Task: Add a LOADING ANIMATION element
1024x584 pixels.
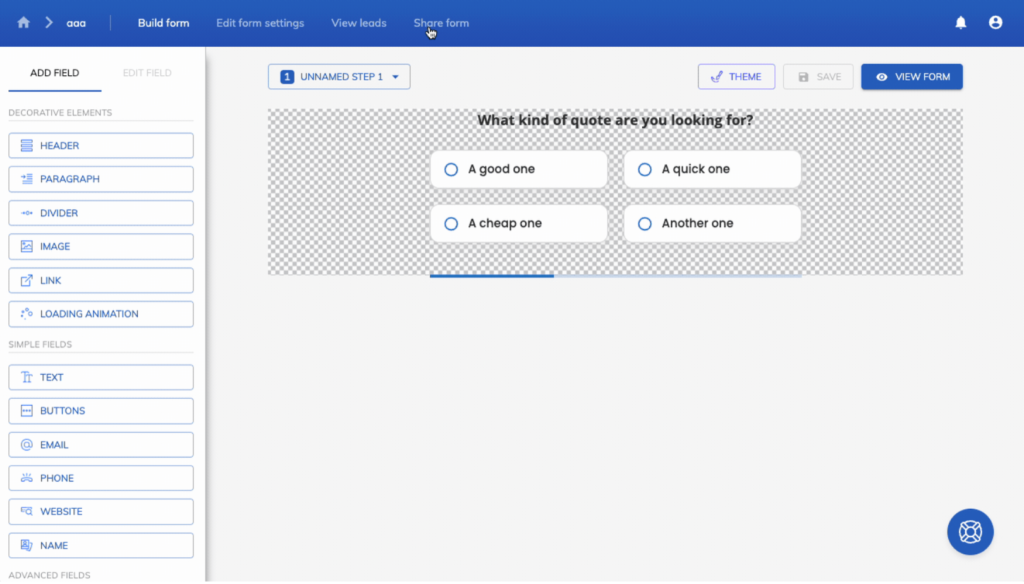Action: (x=101, y=314)
